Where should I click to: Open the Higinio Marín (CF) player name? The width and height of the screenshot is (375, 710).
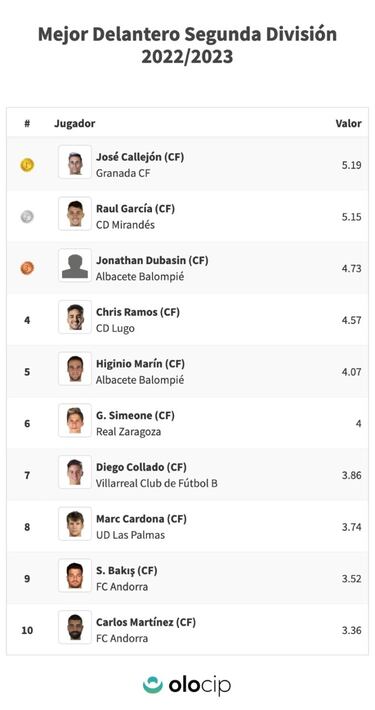140,364
